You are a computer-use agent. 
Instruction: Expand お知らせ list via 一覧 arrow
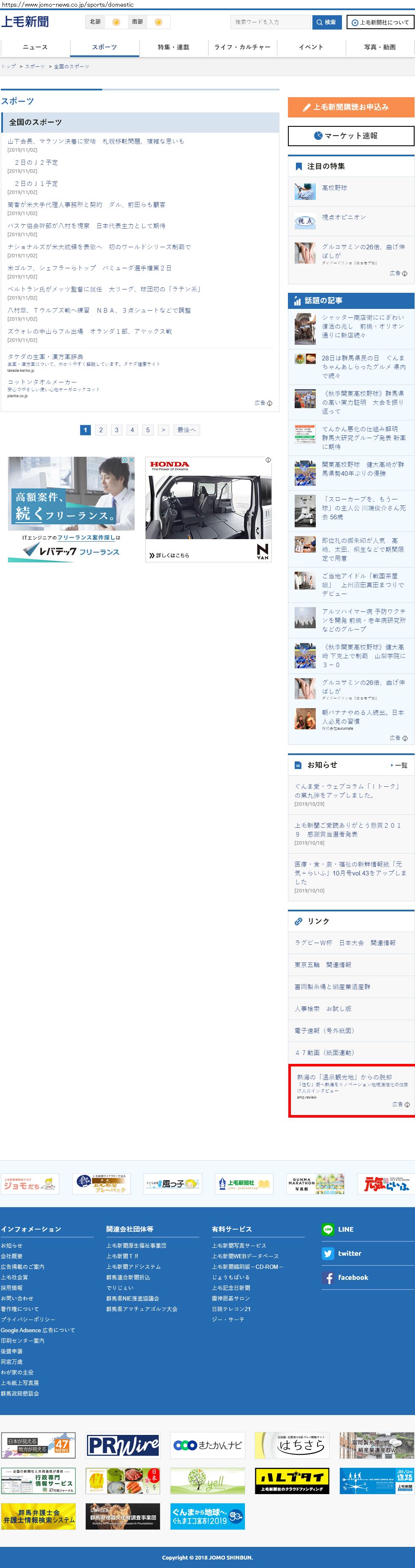399,765
